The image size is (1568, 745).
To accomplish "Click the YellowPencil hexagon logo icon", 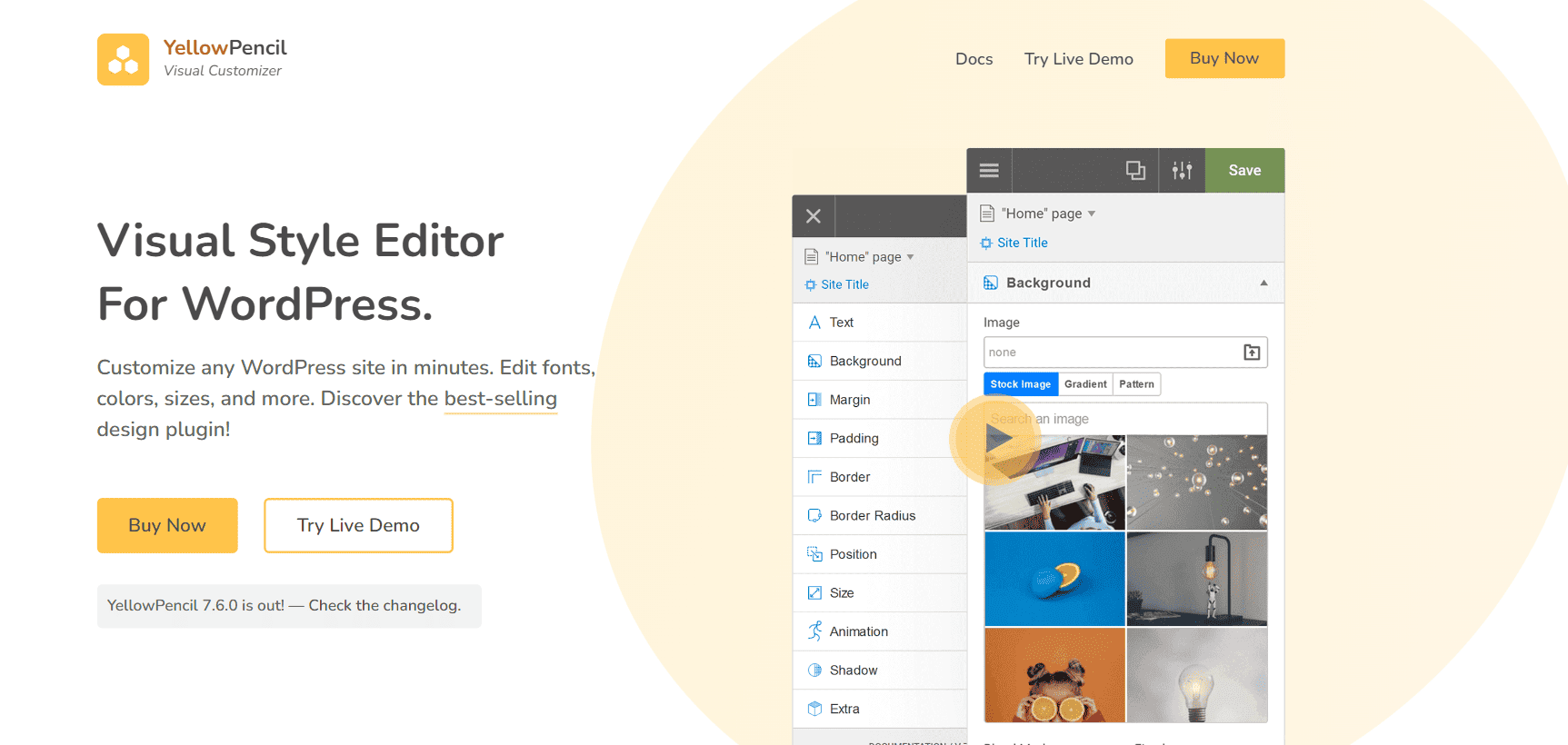I will (123, 59).
